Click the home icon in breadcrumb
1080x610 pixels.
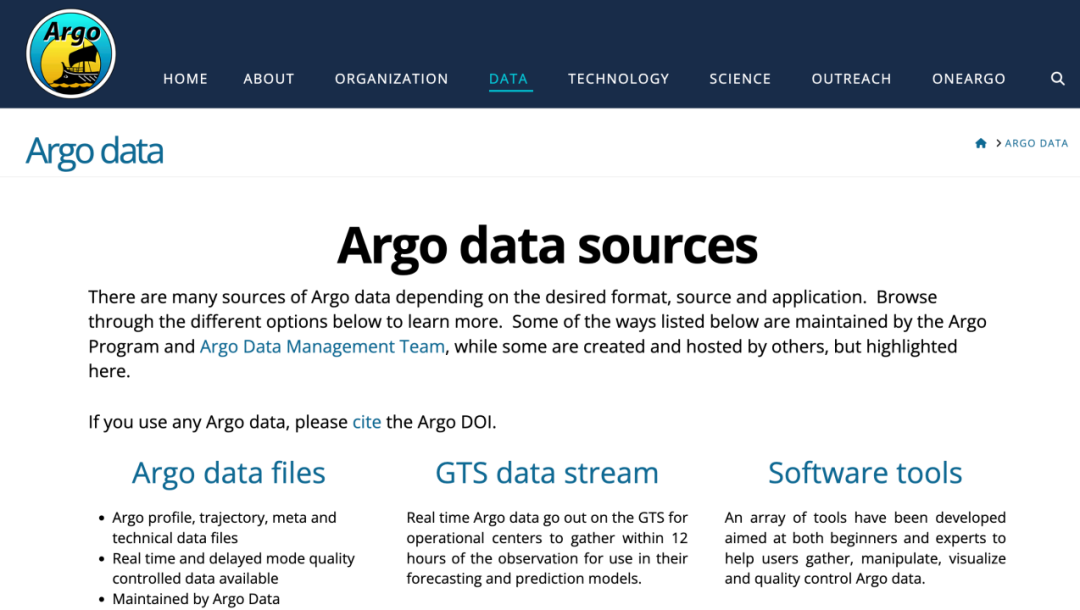981,143
